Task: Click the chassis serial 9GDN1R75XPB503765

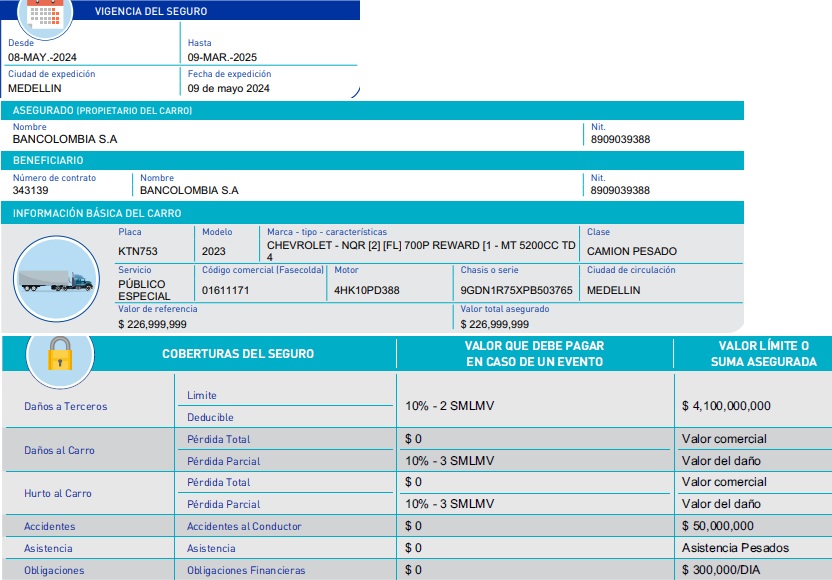Action: coord(516,290)
